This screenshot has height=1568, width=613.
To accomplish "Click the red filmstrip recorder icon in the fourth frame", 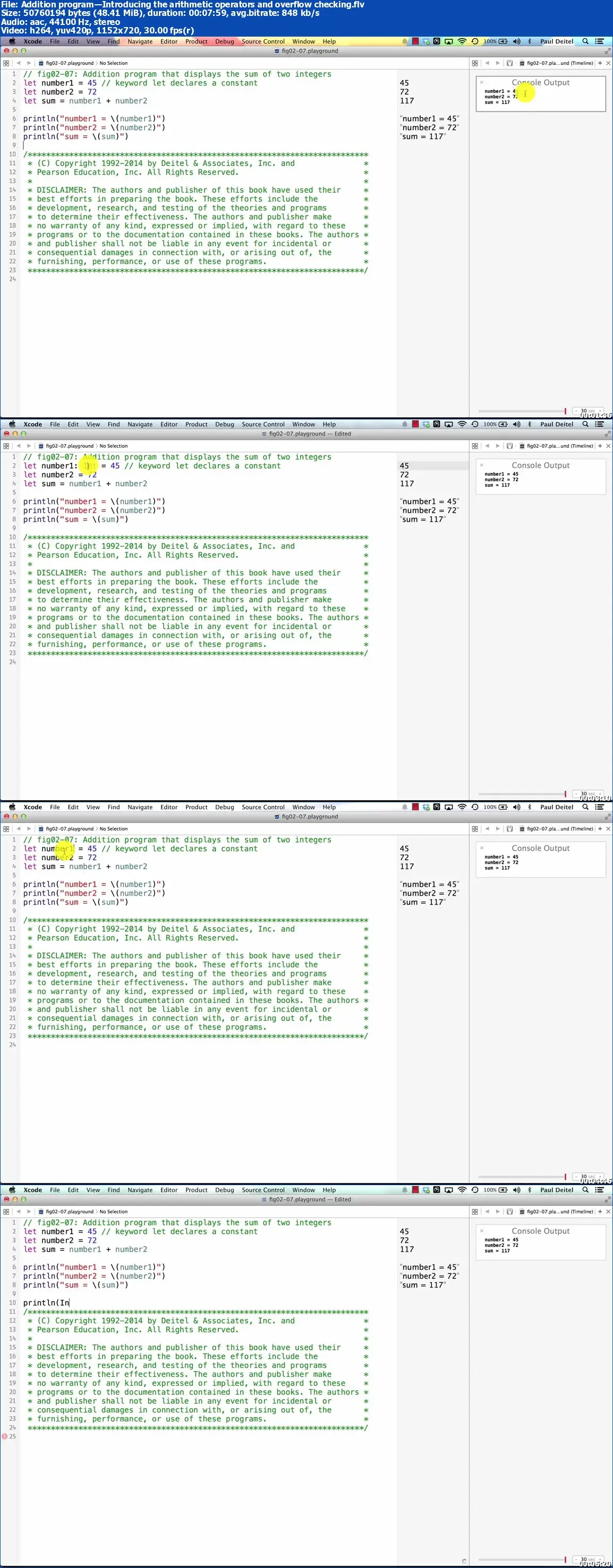I will [x=415, y=1190].
